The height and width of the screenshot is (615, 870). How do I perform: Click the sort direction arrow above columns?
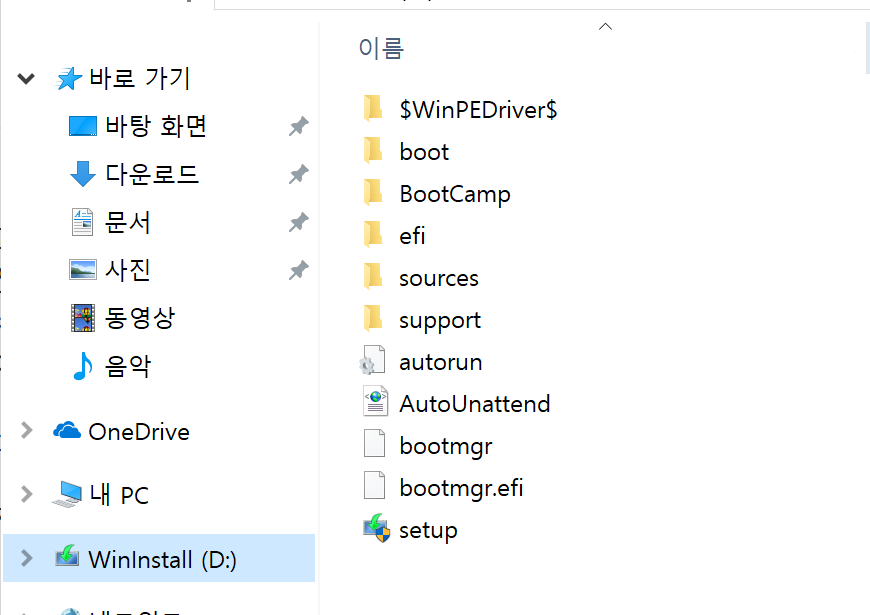tap(605, 26)
